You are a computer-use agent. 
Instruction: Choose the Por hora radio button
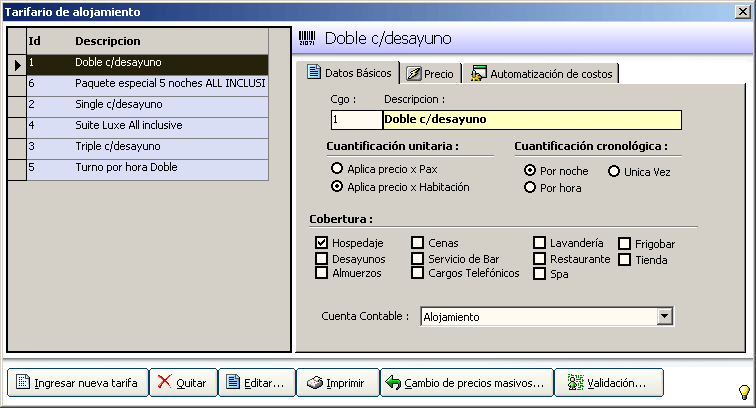(x=530, y=187)
